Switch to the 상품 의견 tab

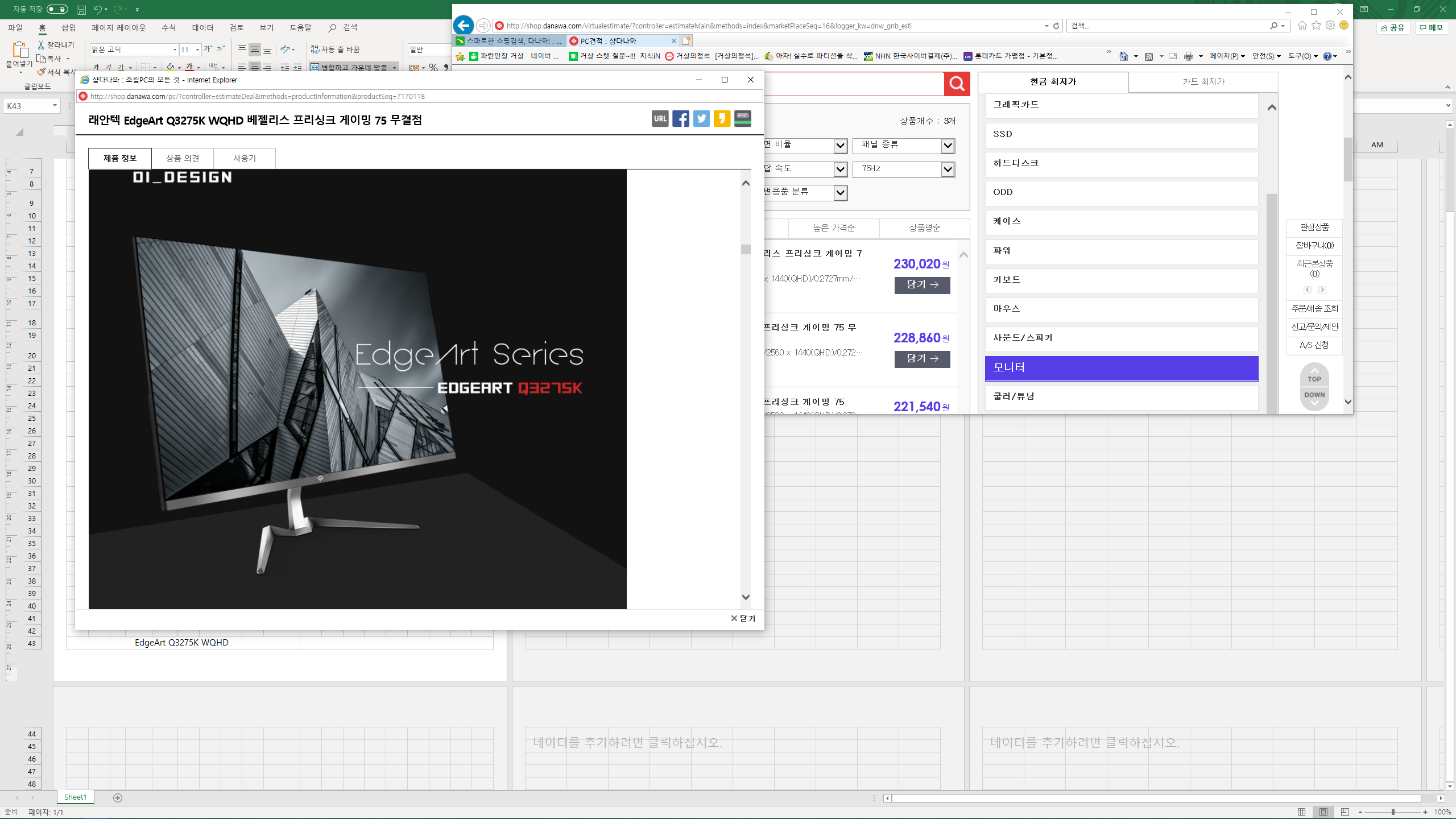[183, 158]
